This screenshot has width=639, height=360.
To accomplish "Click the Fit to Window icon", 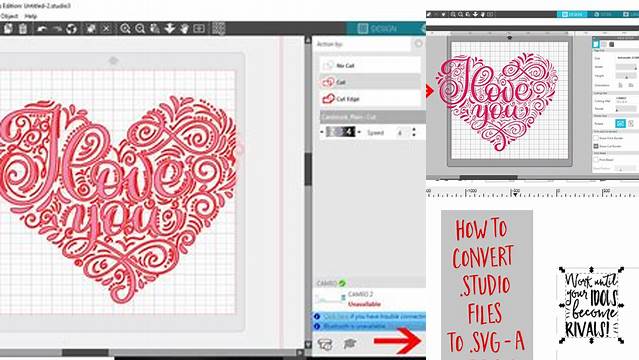I will [199, 29].
